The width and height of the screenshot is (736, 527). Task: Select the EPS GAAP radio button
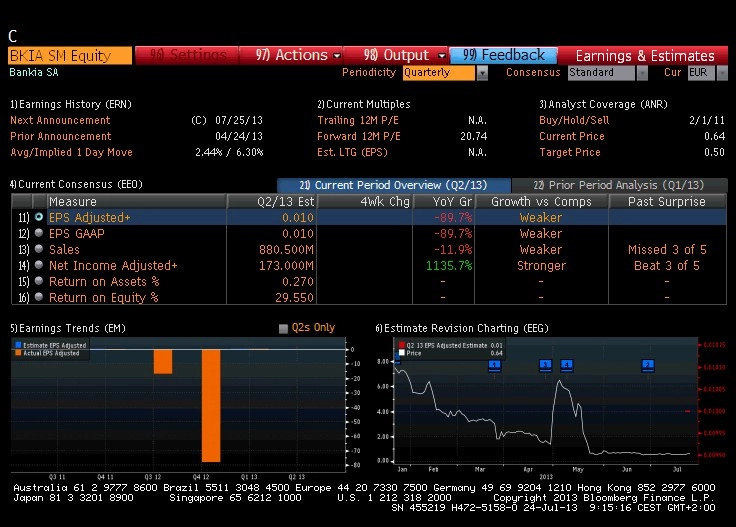39,233
